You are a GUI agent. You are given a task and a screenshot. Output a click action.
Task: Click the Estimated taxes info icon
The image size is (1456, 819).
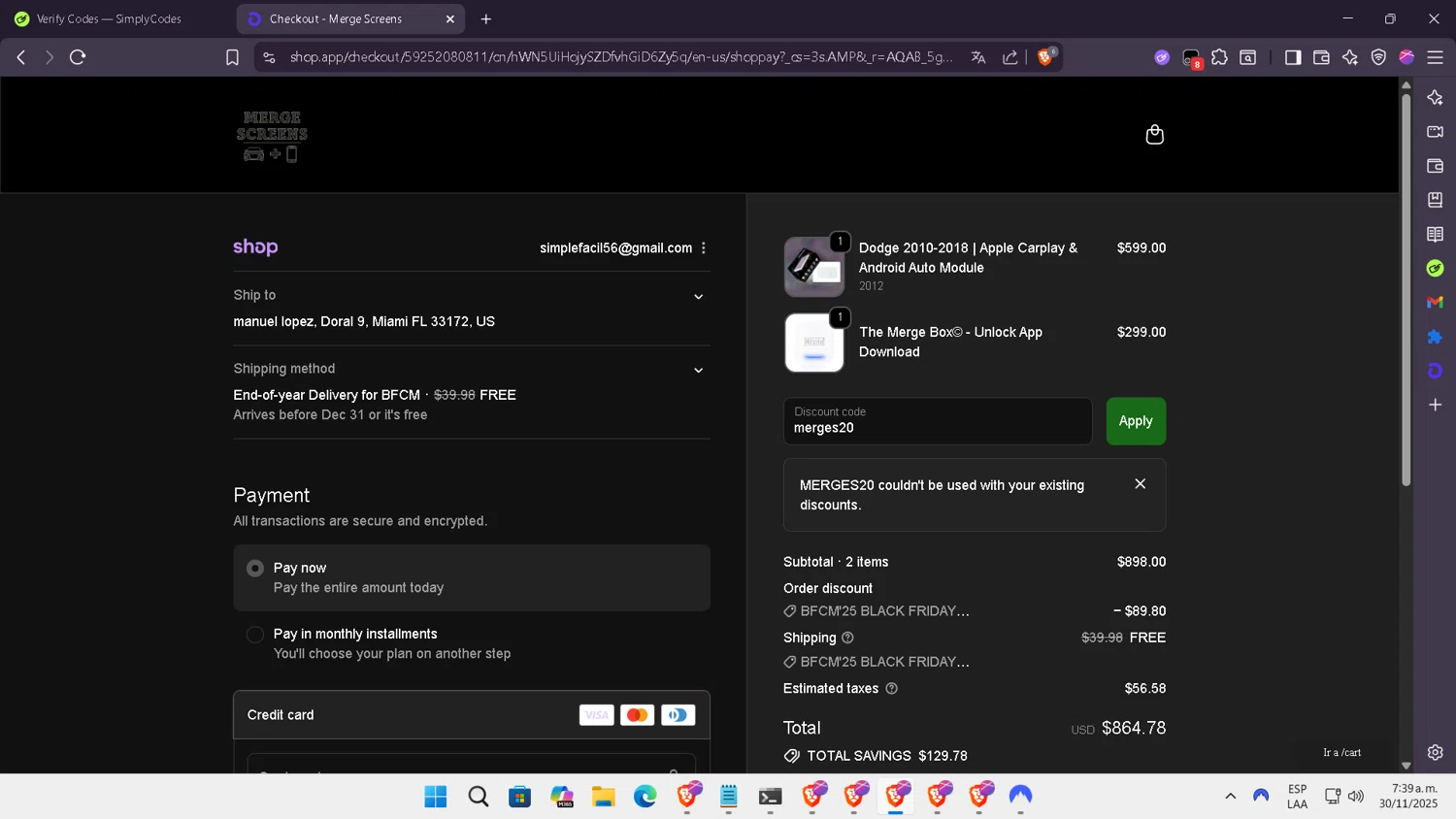[x=891, y=688]
